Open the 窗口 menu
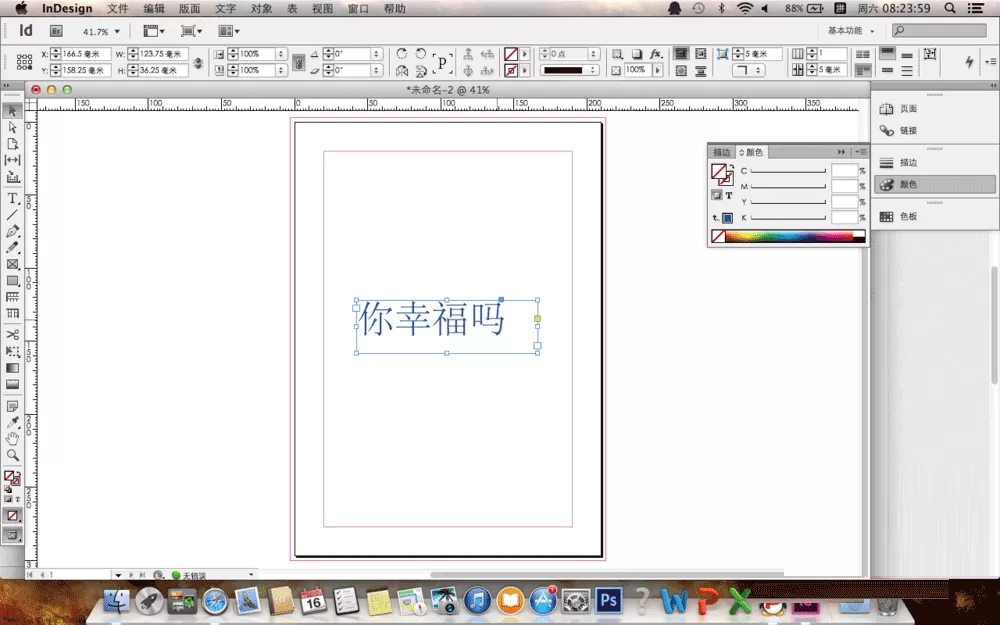The image size is (1000, 625). pos(358,8)
